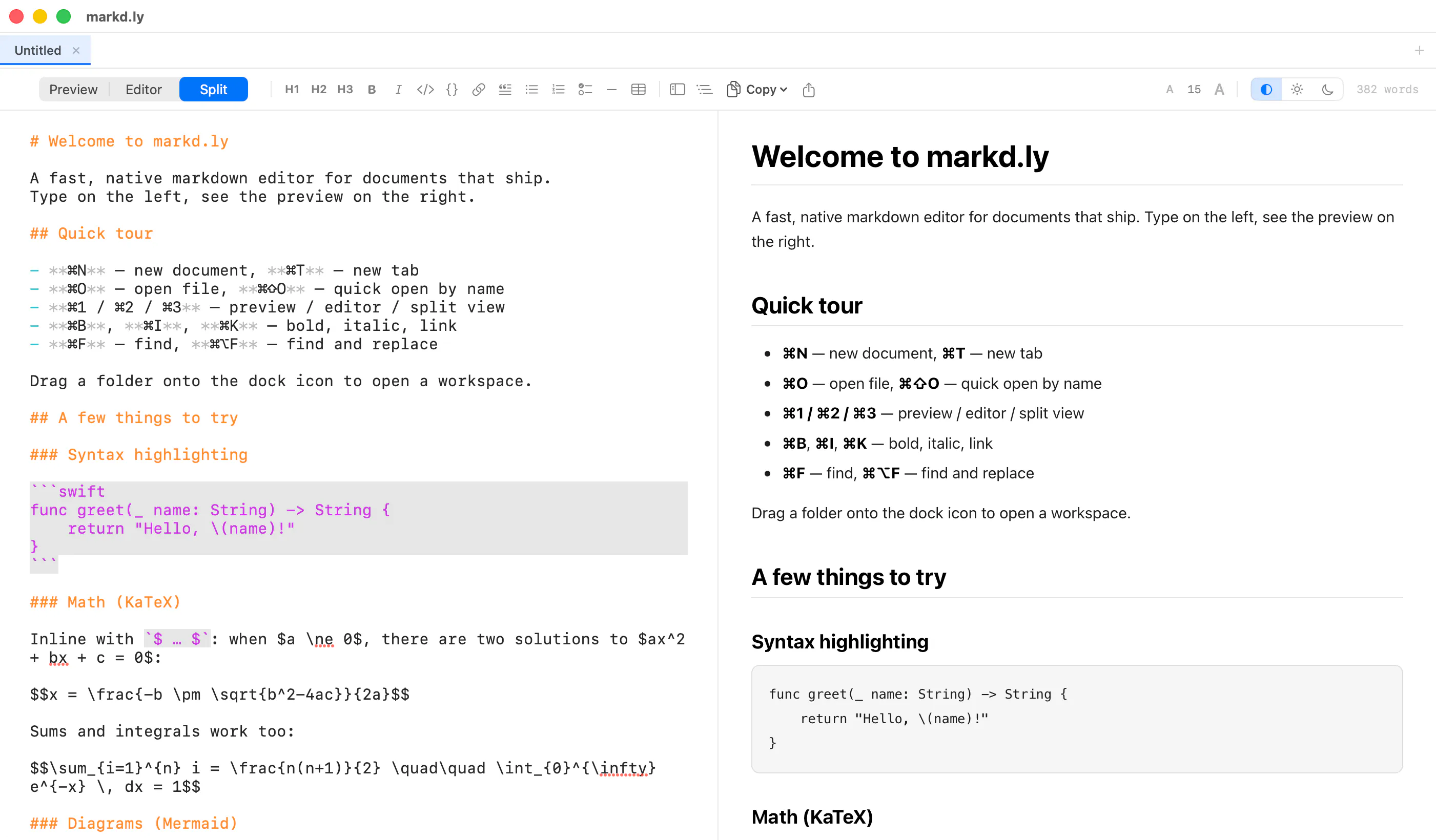Click the 'Welcome to markd.ly' preview heading
Viewport: 1436px width, 840px height.
[900, 156]
